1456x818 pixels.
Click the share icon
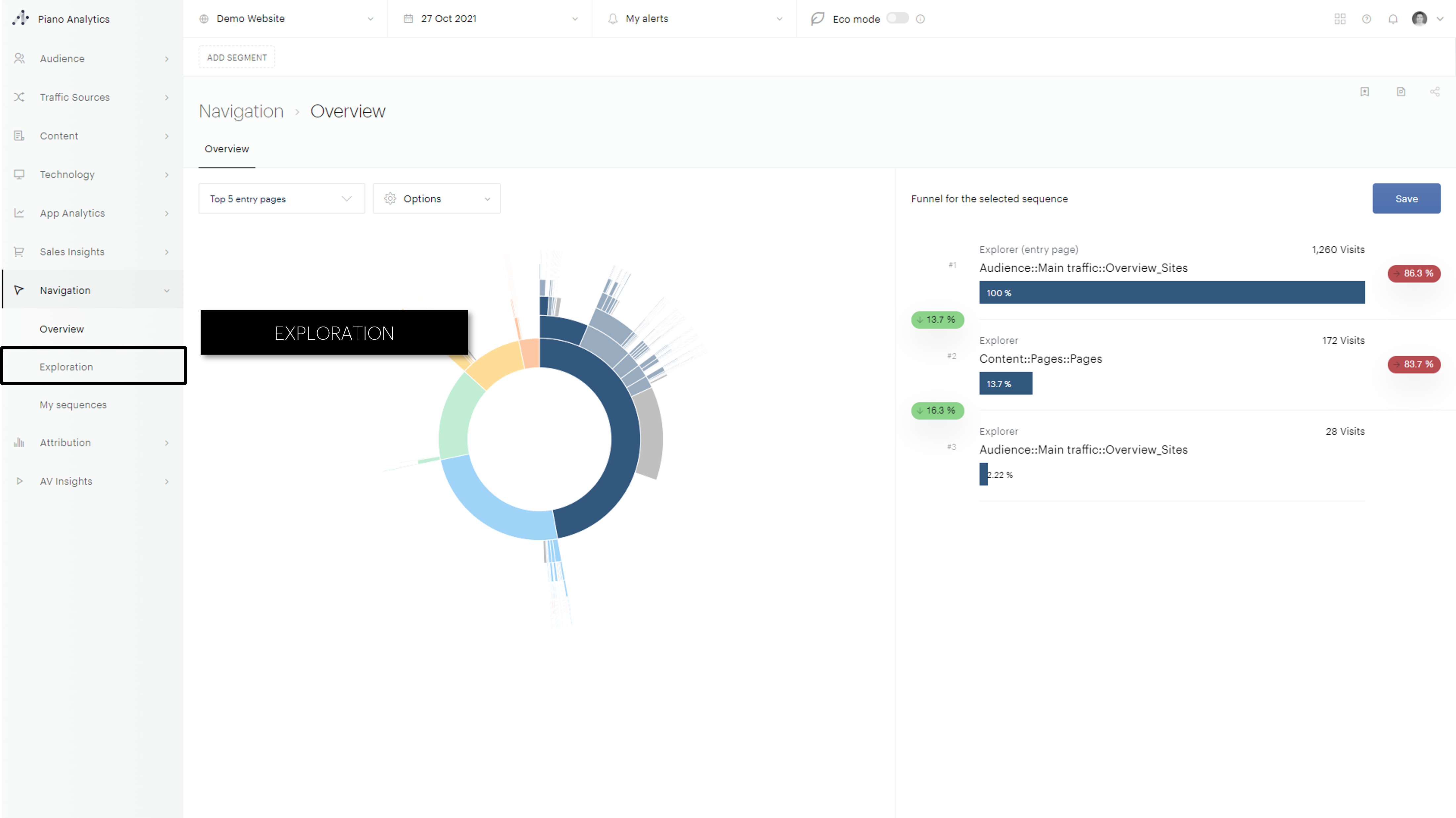tap(1435, 92)
